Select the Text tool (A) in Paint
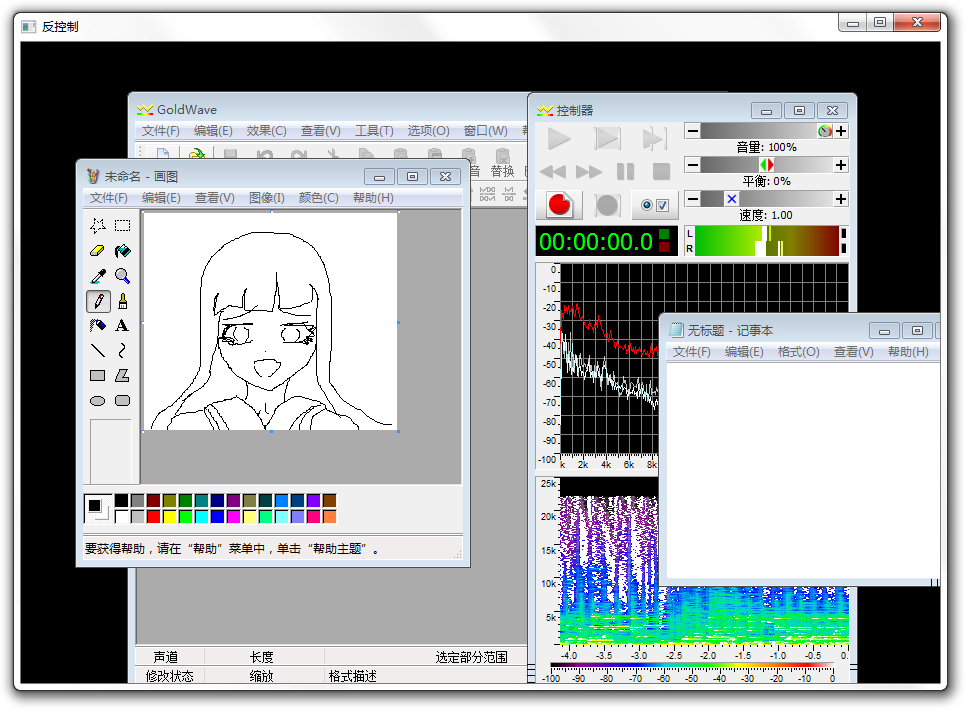The width and height of the screenshot is (966, 710). pos(123,325)
